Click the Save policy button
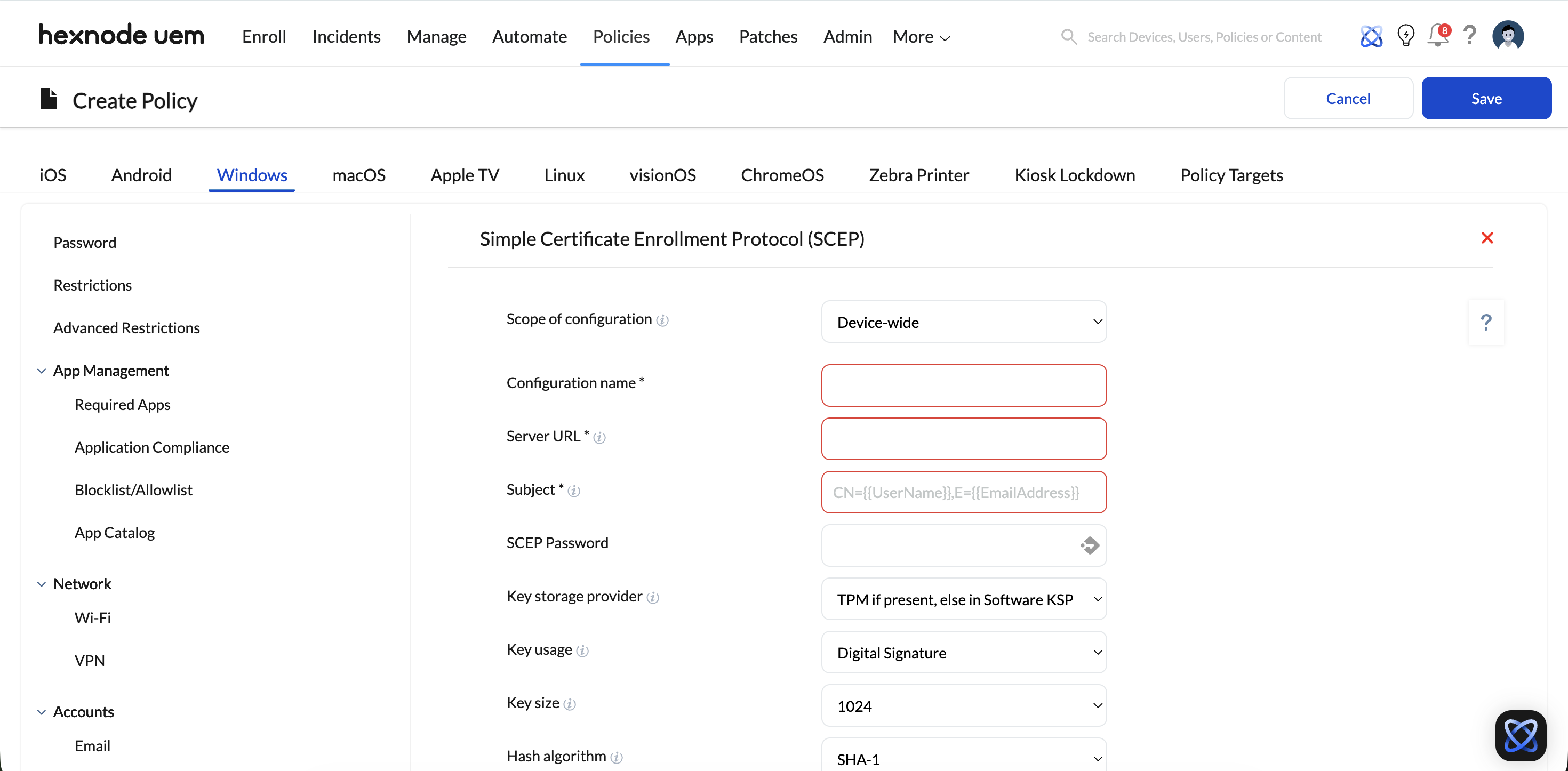 tap(1486, 99)
